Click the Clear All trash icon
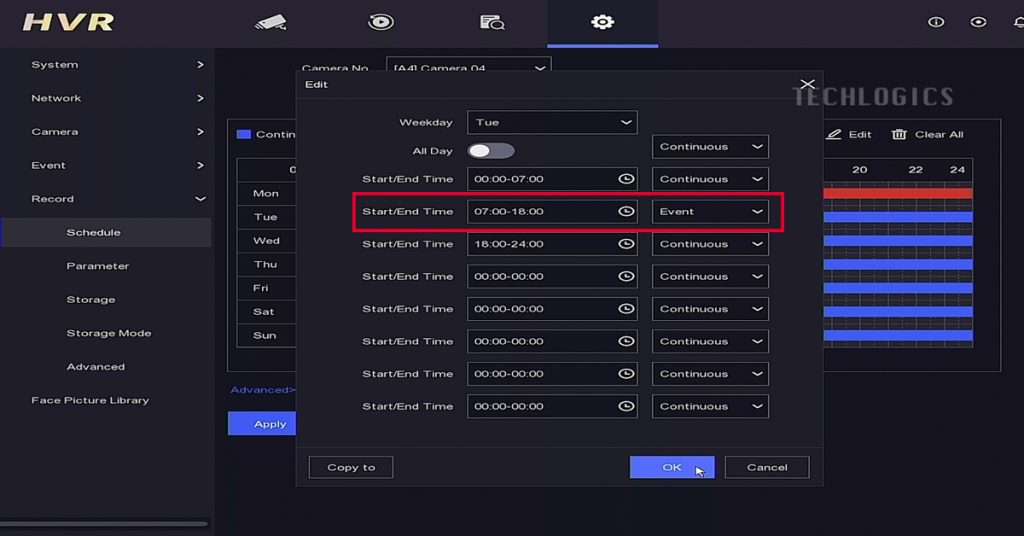The height and width of the screenshot is (536, 1024). click(899, 135)
